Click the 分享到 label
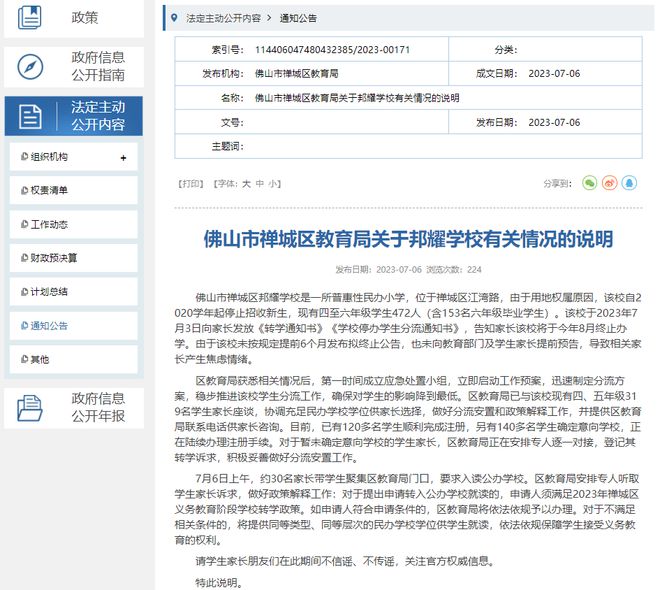Screen dimensions: 660x590 coord(557,184)
